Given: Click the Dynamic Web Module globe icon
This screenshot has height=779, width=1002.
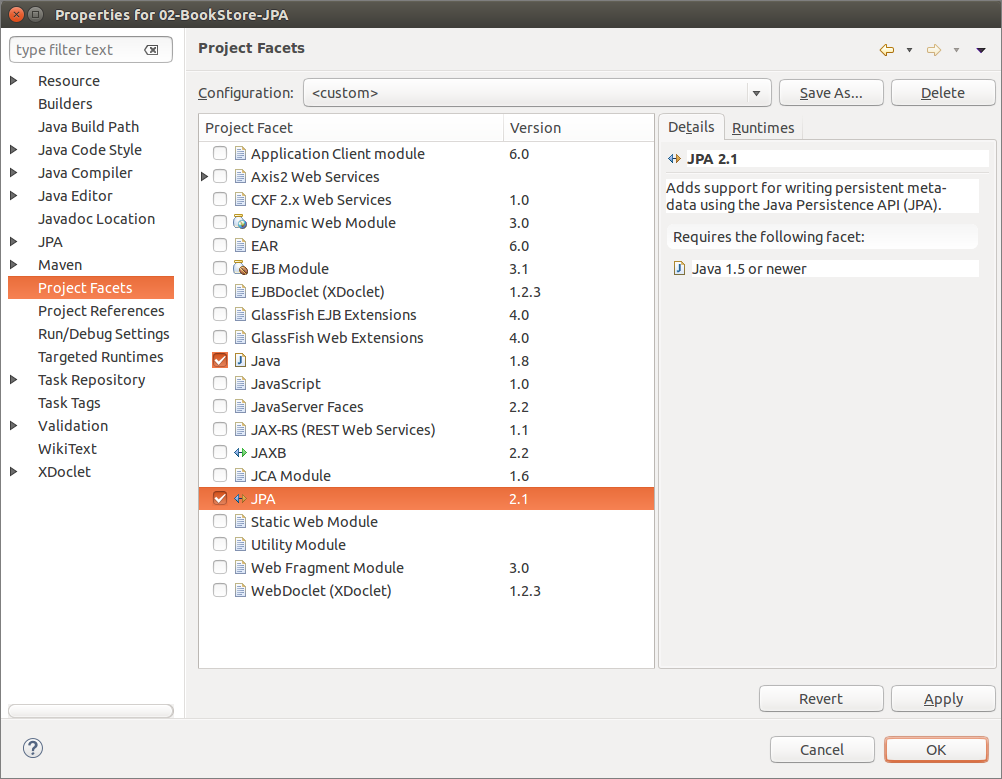Looking at the screenshot, I should (x=240, y=222).
